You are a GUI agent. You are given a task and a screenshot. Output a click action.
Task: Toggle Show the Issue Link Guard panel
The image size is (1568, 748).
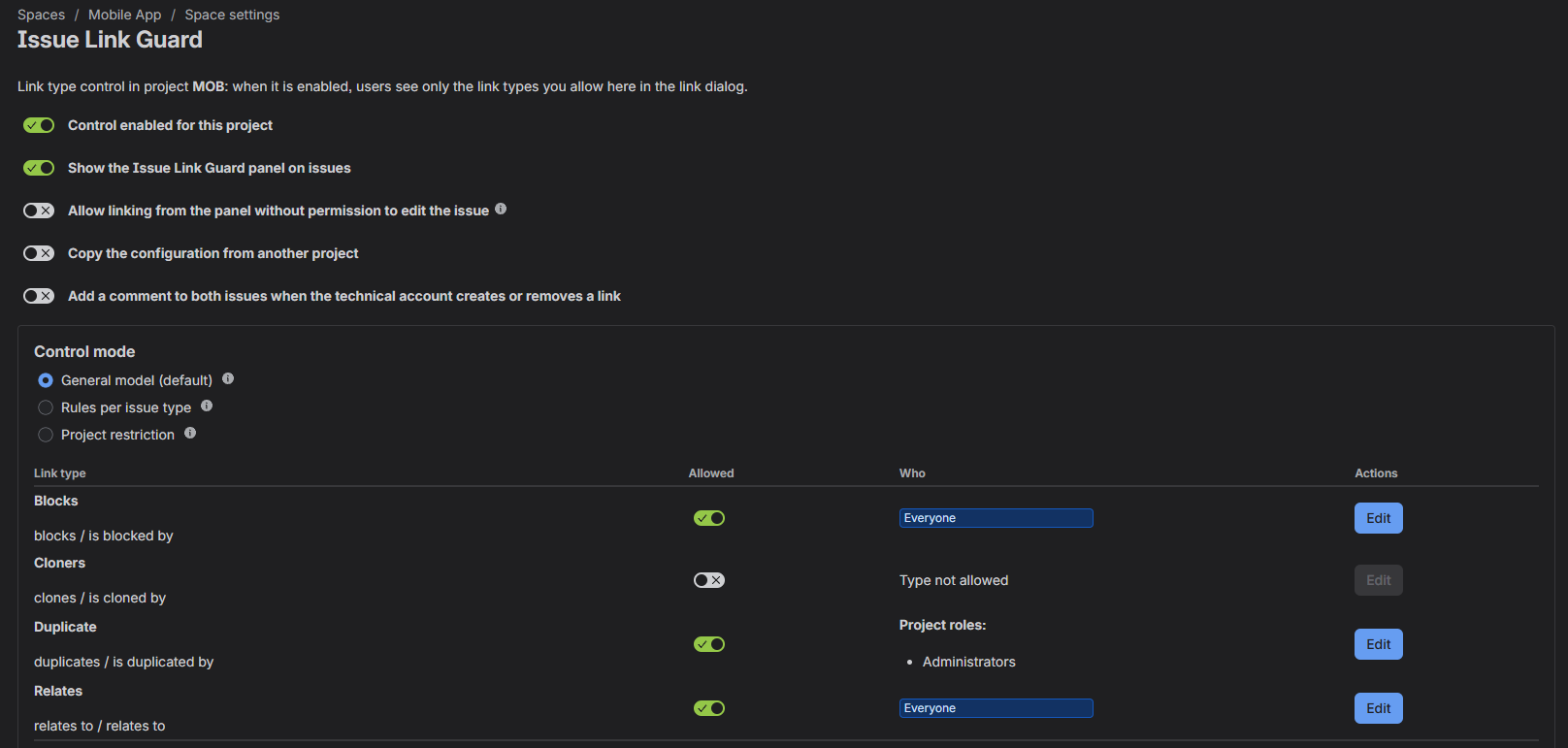[x=39, y=168]
